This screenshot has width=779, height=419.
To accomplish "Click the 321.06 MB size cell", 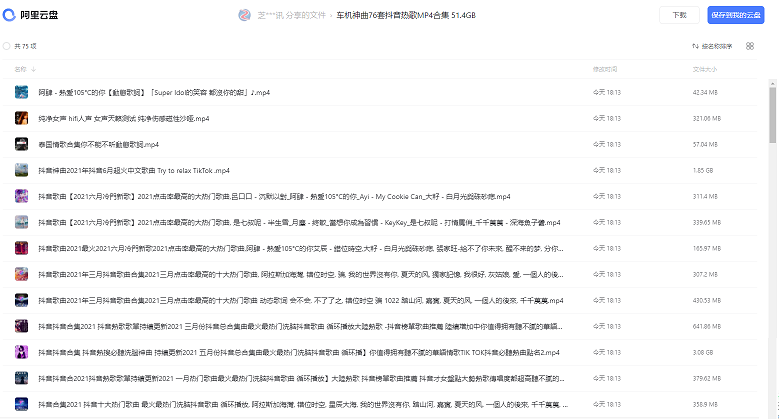I will click(x=706, y=118).
